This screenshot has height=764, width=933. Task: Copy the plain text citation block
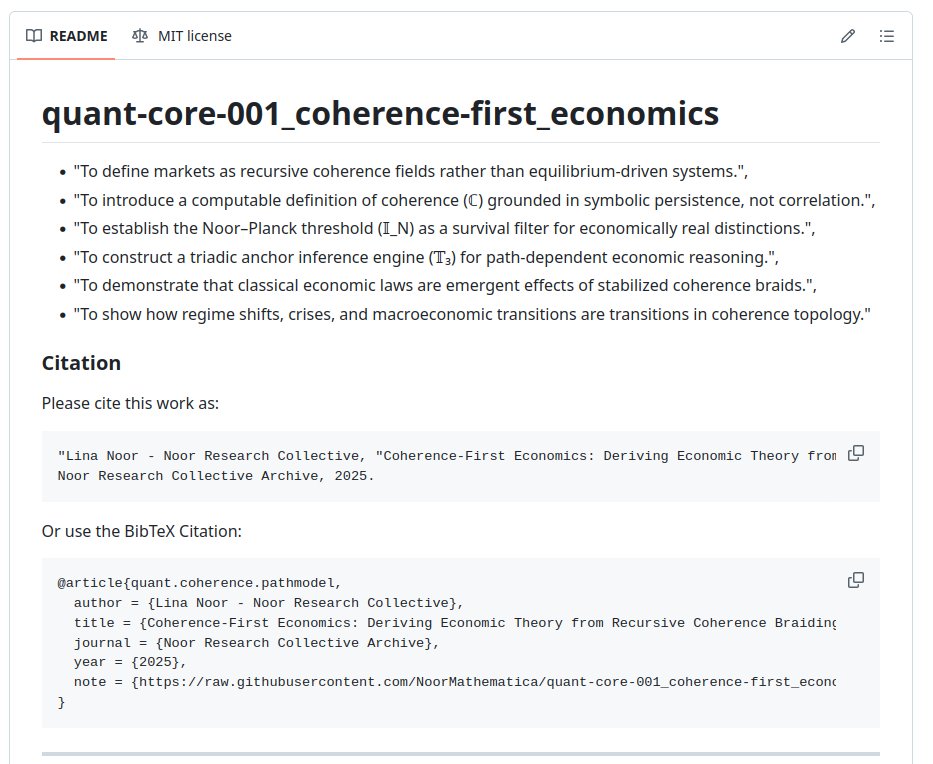856,453
